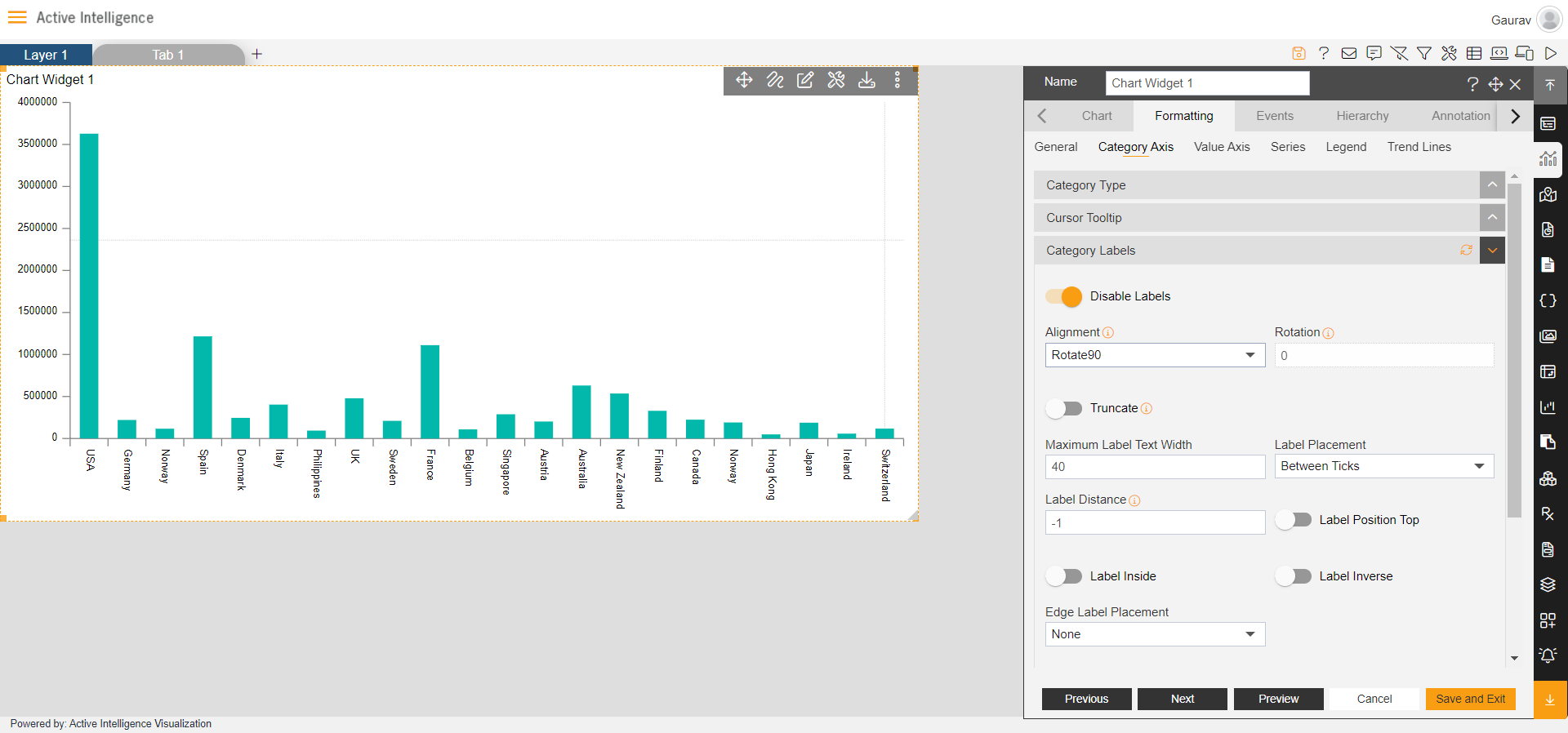Open the hamburger main menu

point(17,17)
